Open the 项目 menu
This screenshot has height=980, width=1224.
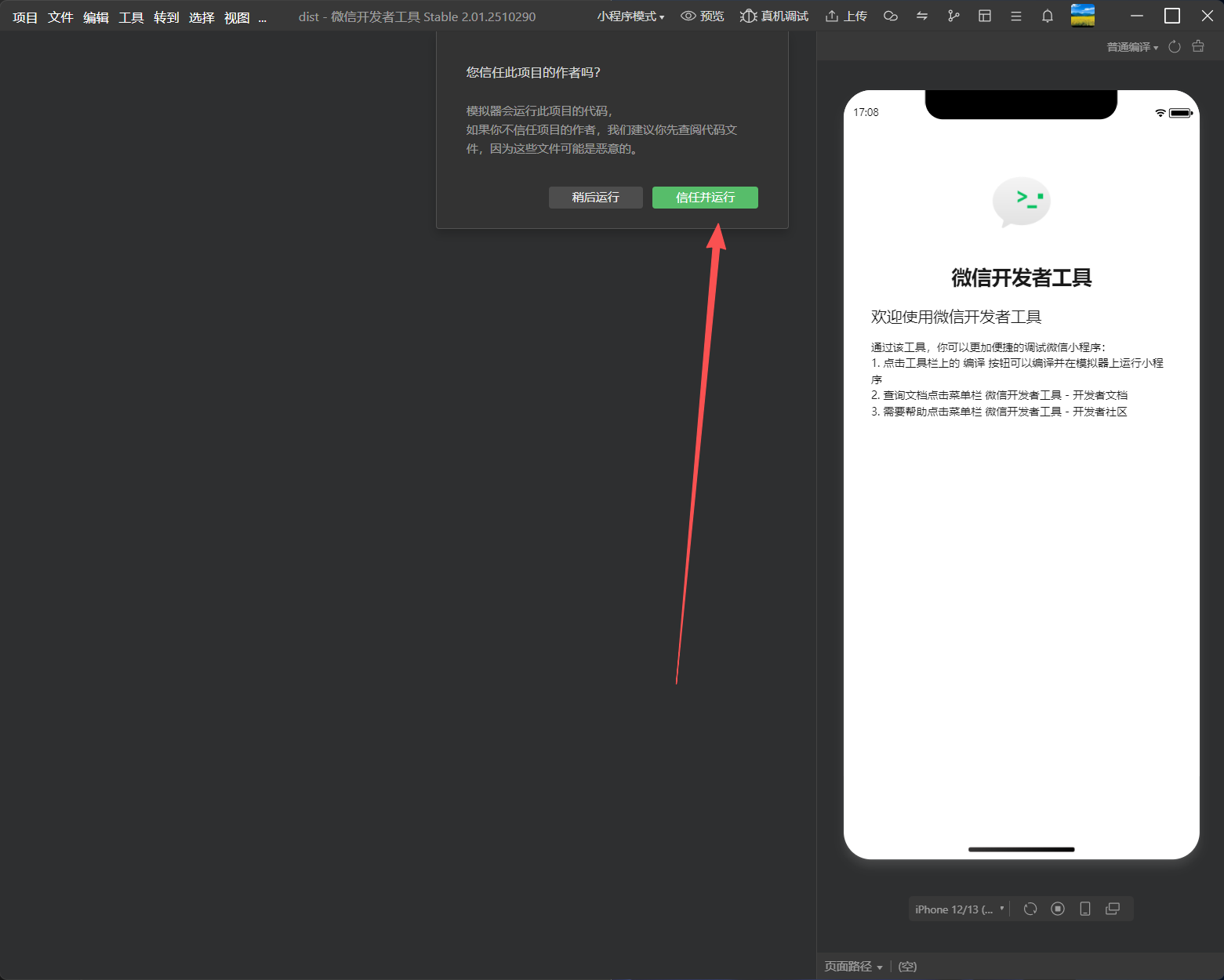pyautogui.click(x=25, y=17)
